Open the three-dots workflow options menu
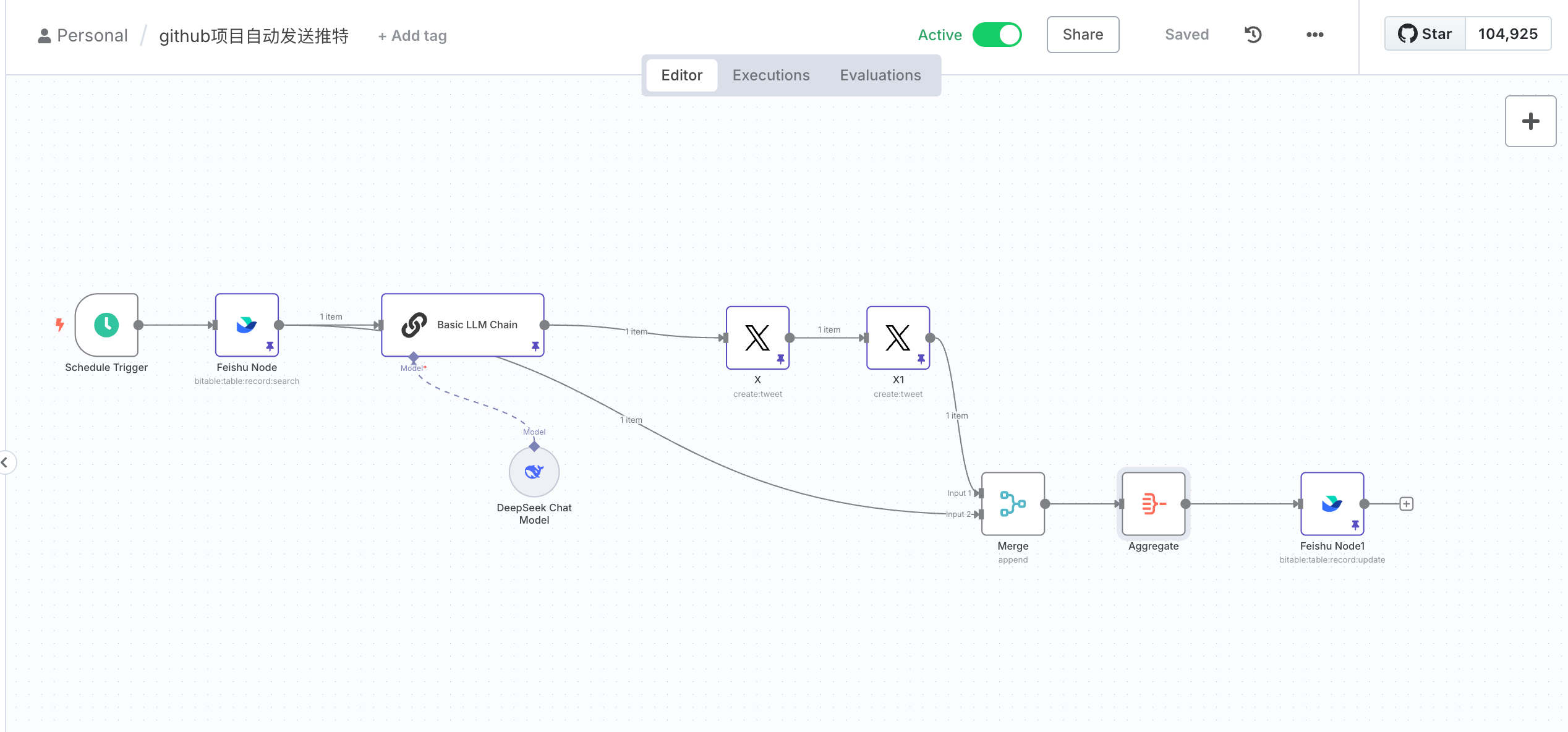Image resolution: width=1568 pixels, height=732 pixels. pyautogui.click(x=1314, y=35)
